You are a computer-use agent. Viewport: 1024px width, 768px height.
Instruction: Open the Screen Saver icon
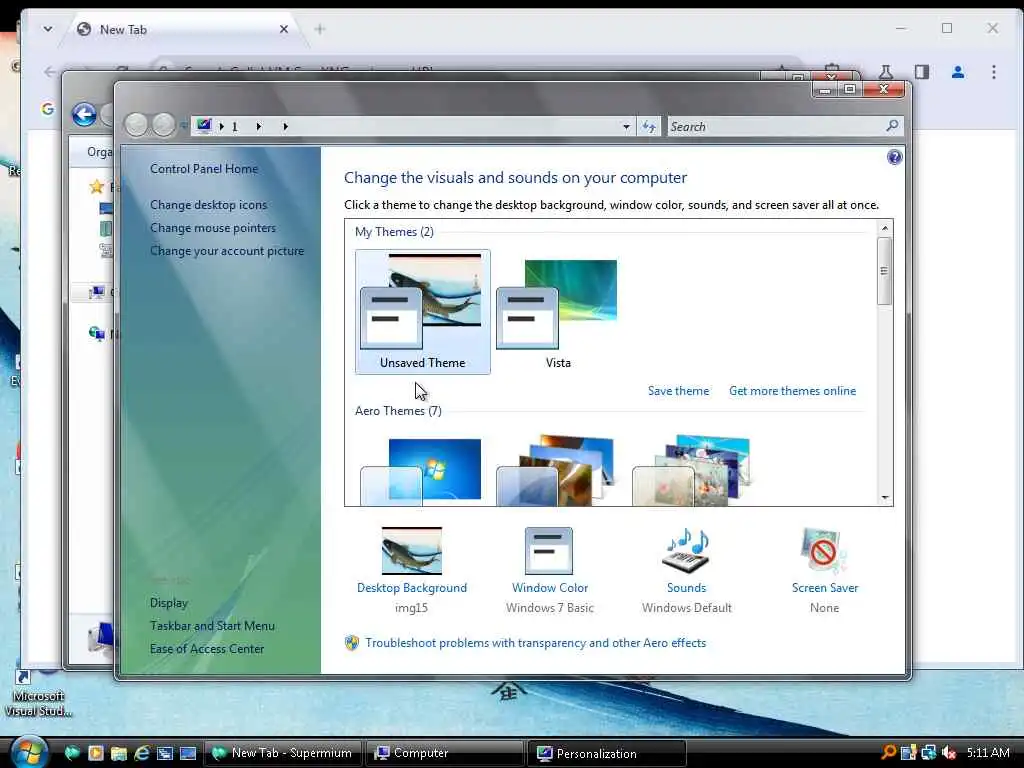824,551
